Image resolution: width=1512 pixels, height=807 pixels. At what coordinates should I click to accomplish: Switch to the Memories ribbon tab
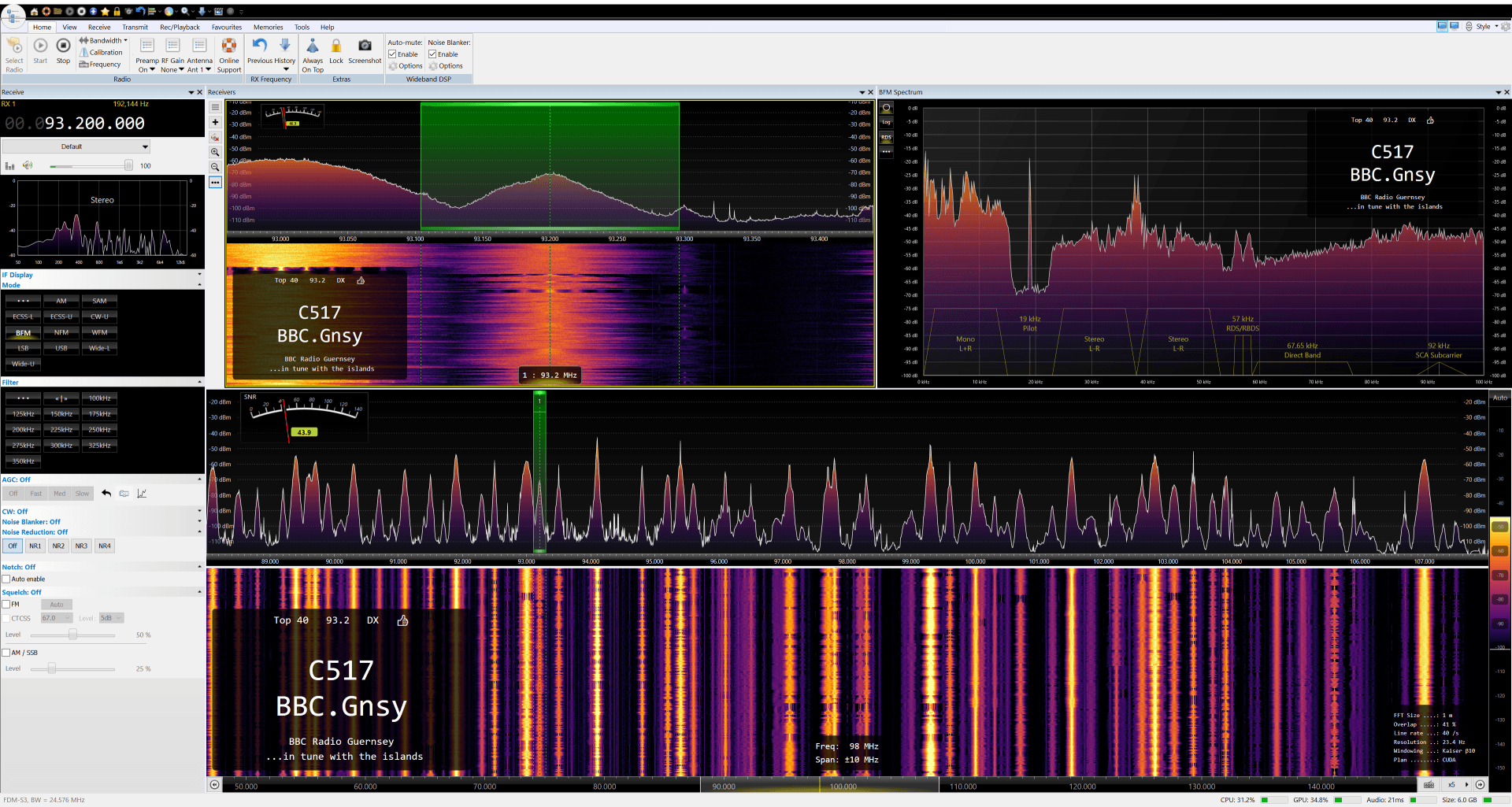268,27
